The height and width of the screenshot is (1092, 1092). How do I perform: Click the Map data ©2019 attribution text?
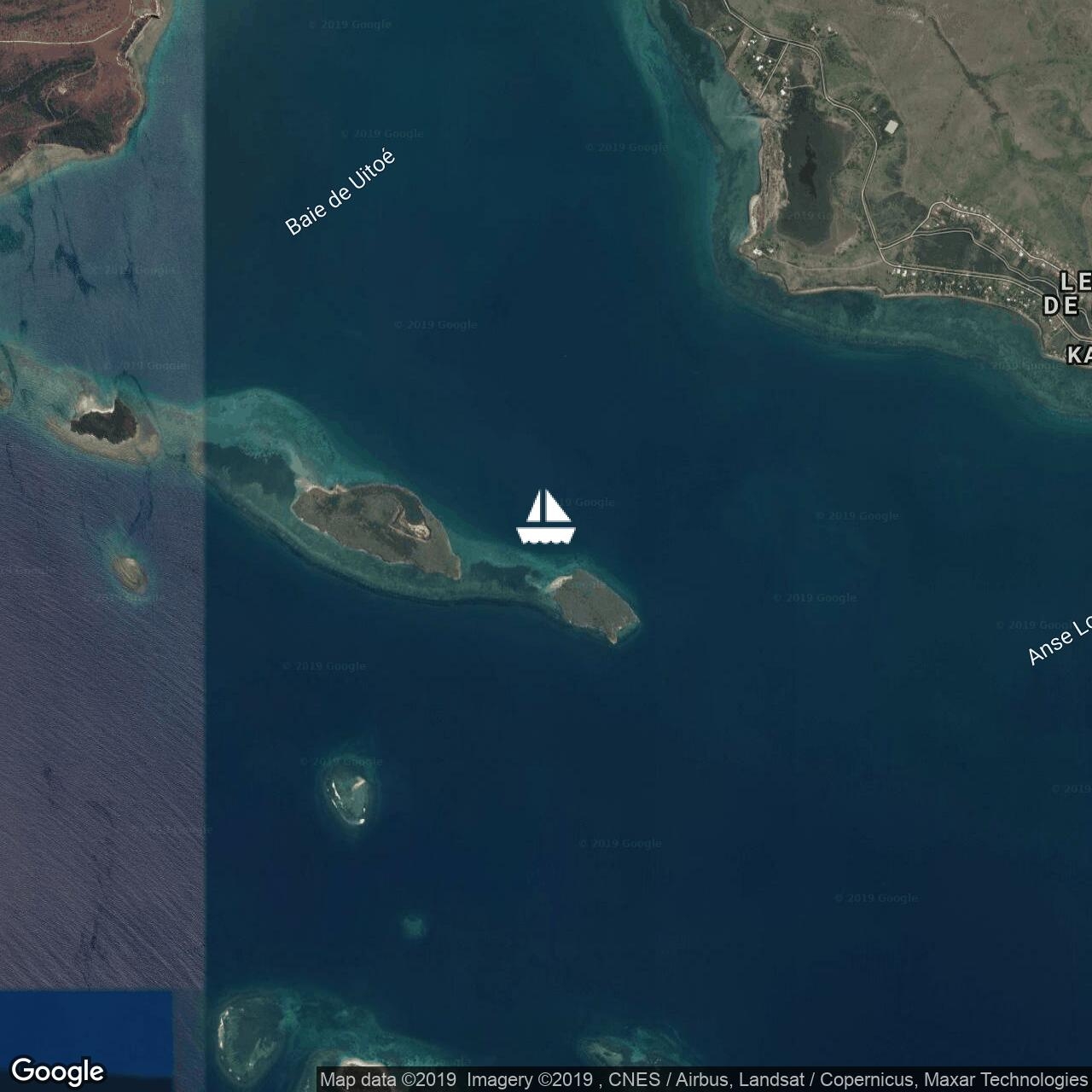click(x=389, y=1080)
